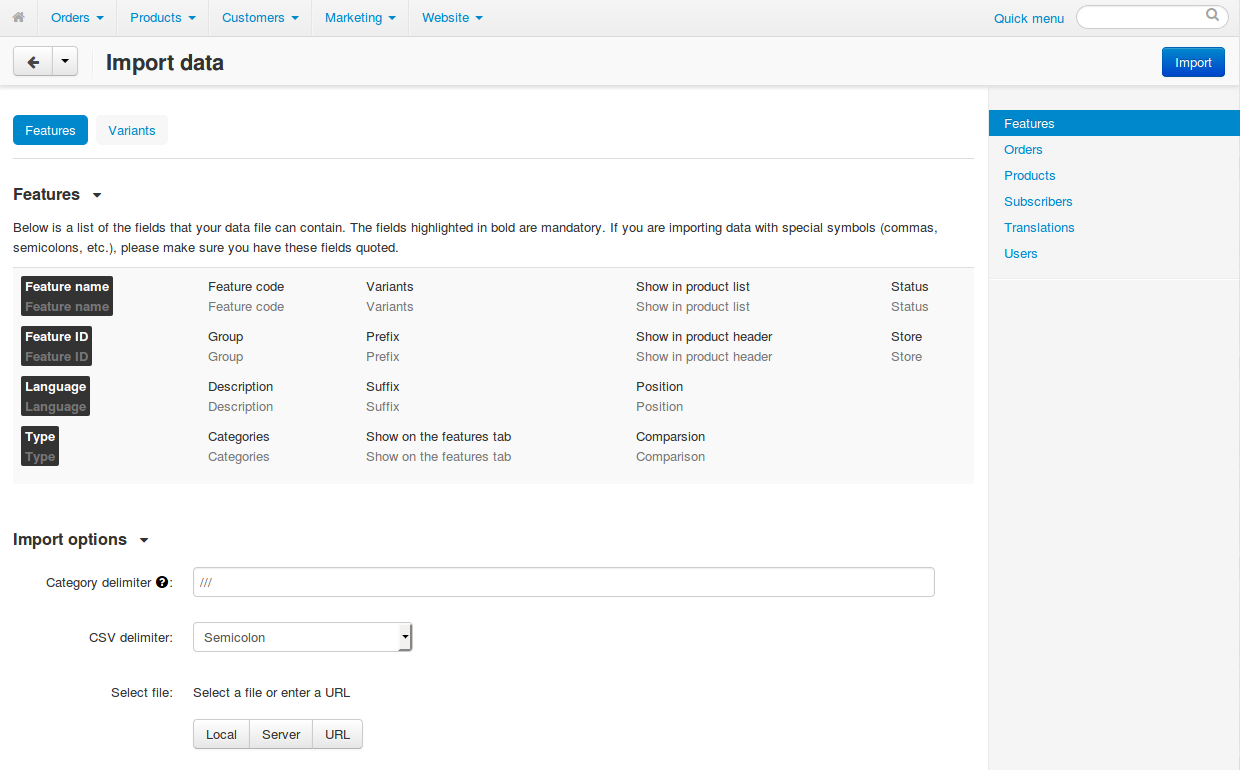Open the Orders top menu
This screenshot has height=770, width=1240.
coord(78,18)
